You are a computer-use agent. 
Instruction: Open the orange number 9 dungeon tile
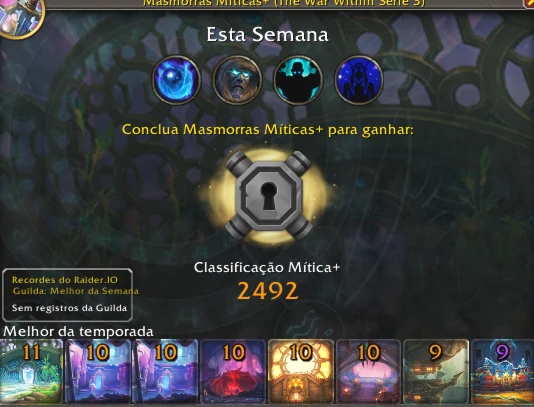pyautogui.click(x=435, y=371)
